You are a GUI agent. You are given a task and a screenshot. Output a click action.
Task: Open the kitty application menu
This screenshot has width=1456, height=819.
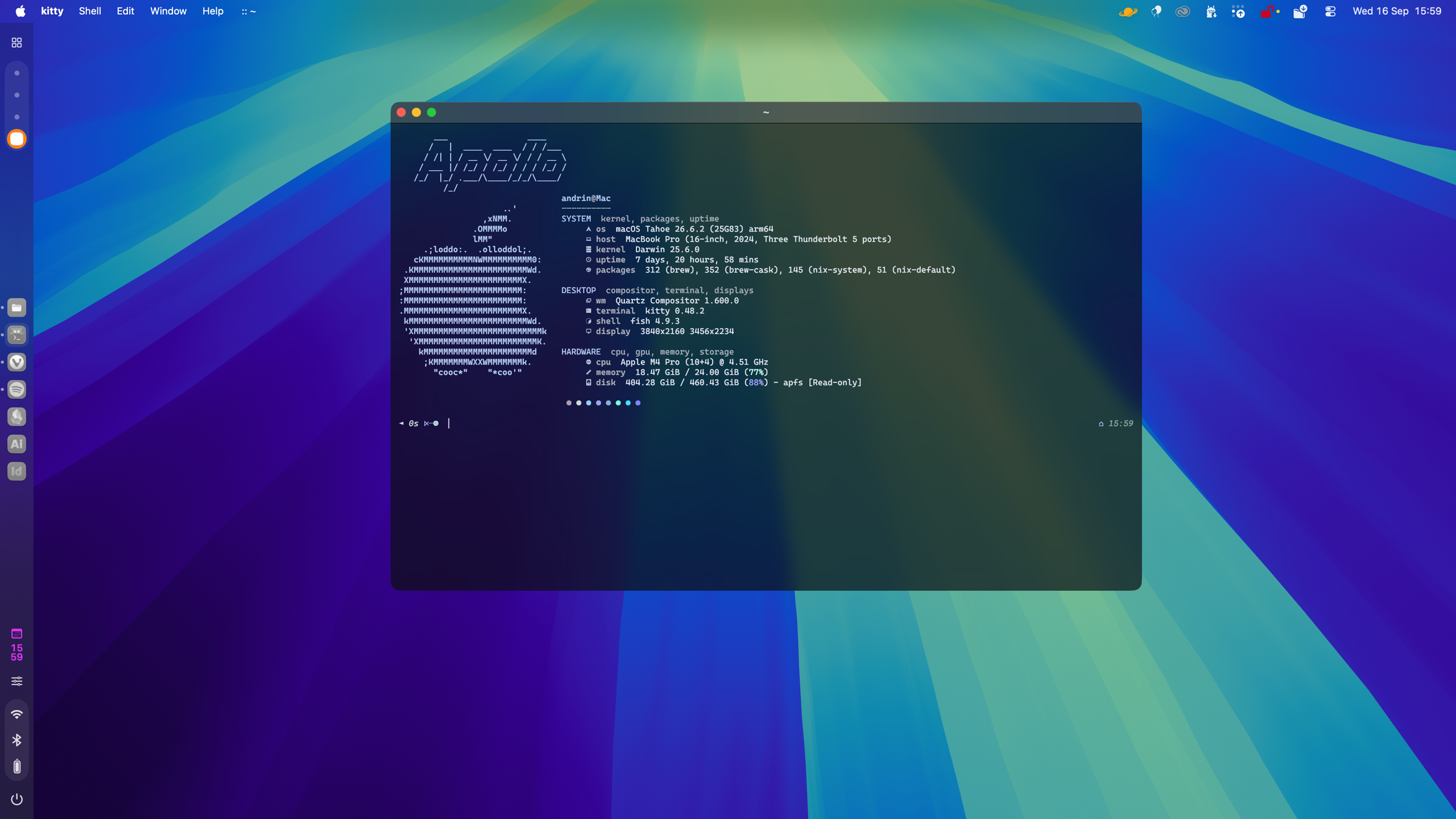pyautogui.click(x=52, y=11)
